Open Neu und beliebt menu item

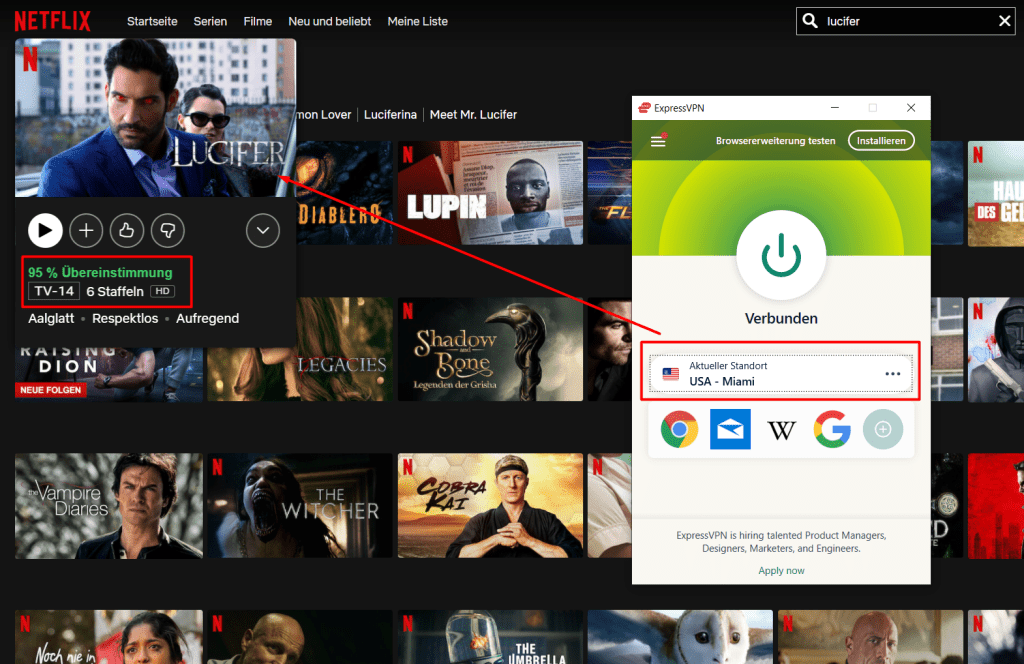[x=330, y=22]
